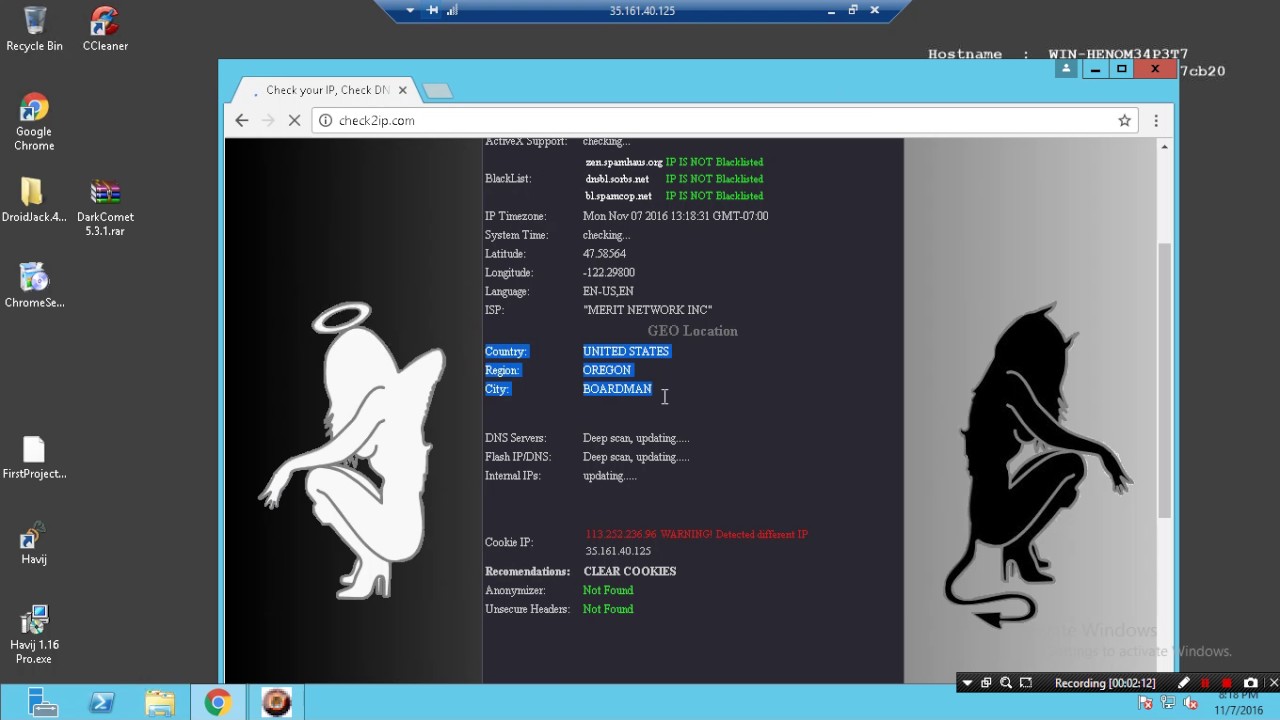Open PowerShell from the taskbar
1280x720 pixels.
click(x=101, y=702)
